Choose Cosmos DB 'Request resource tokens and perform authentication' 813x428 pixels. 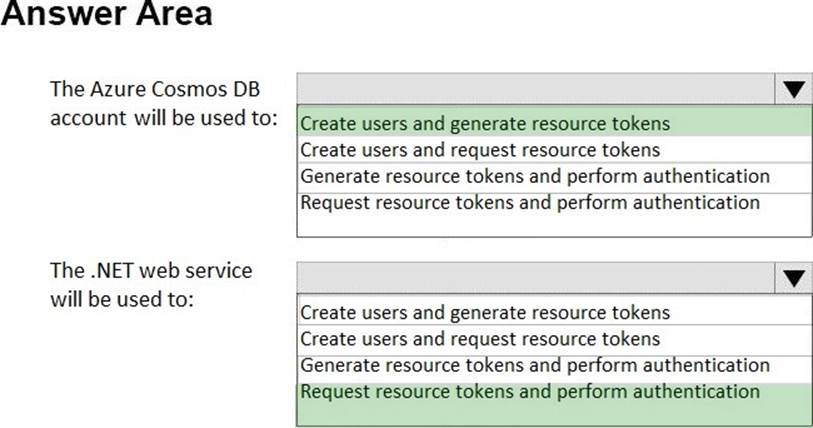click(x=530, y=202)
